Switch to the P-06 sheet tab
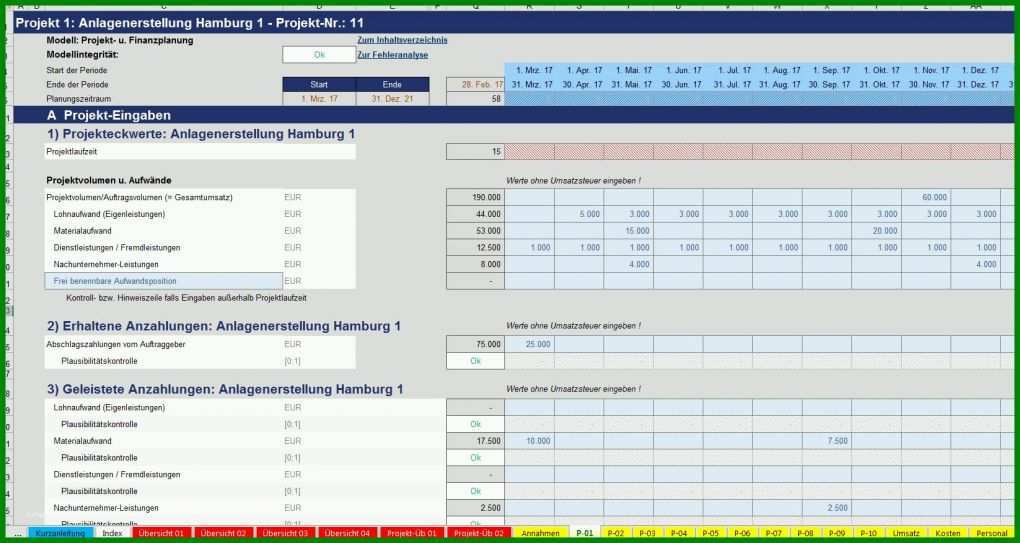Viewport: 1020px width, 543px height. [x=742, y=533]
